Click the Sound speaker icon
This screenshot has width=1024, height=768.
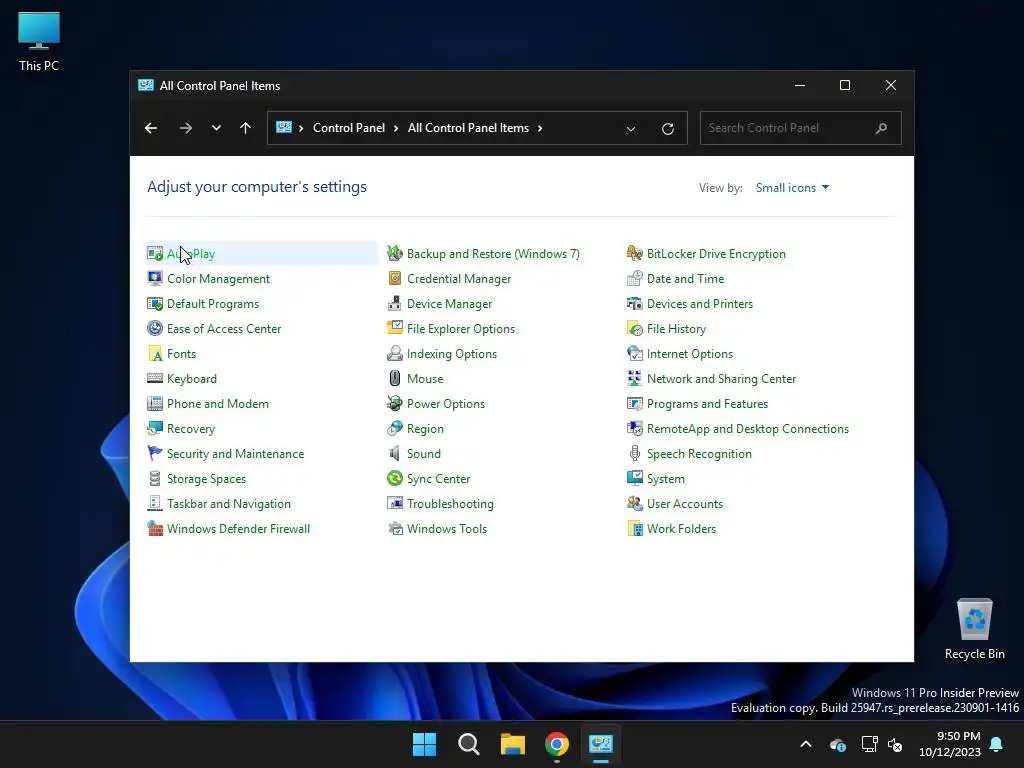[394, 454]
